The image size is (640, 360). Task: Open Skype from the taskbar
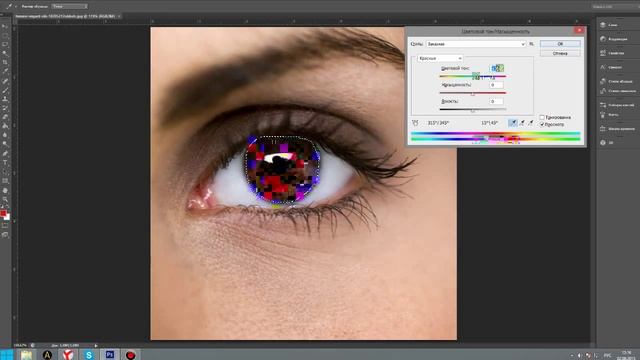click(89, 355)
